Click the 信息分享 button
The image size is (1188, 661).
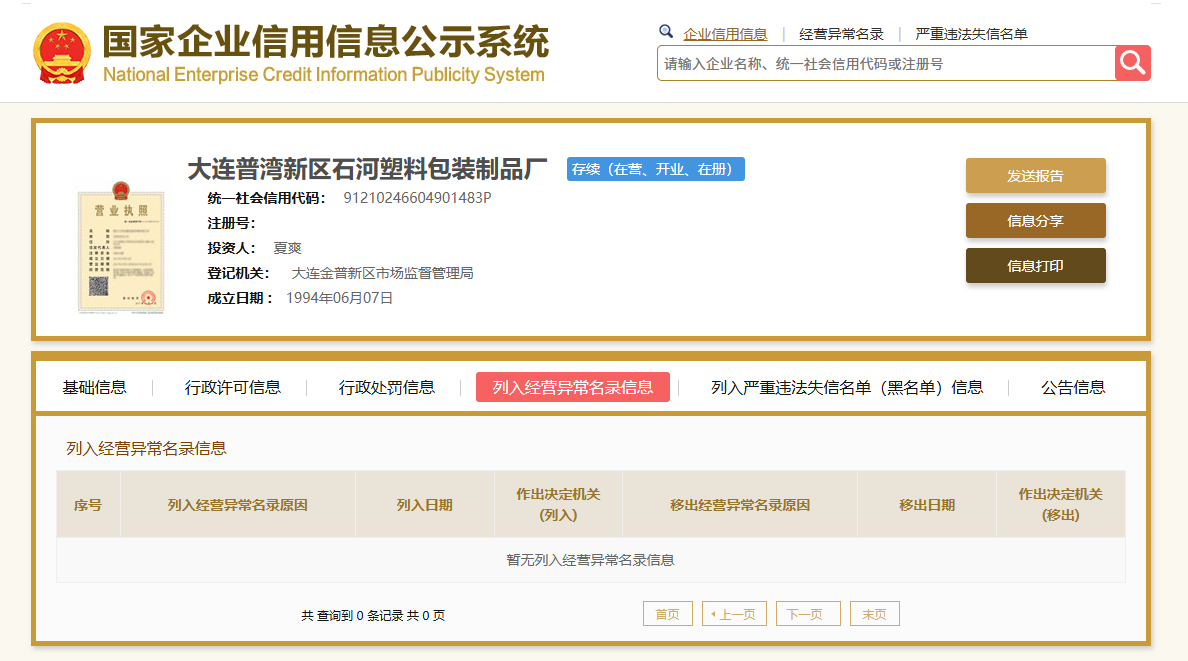(x=1036, y=221)
